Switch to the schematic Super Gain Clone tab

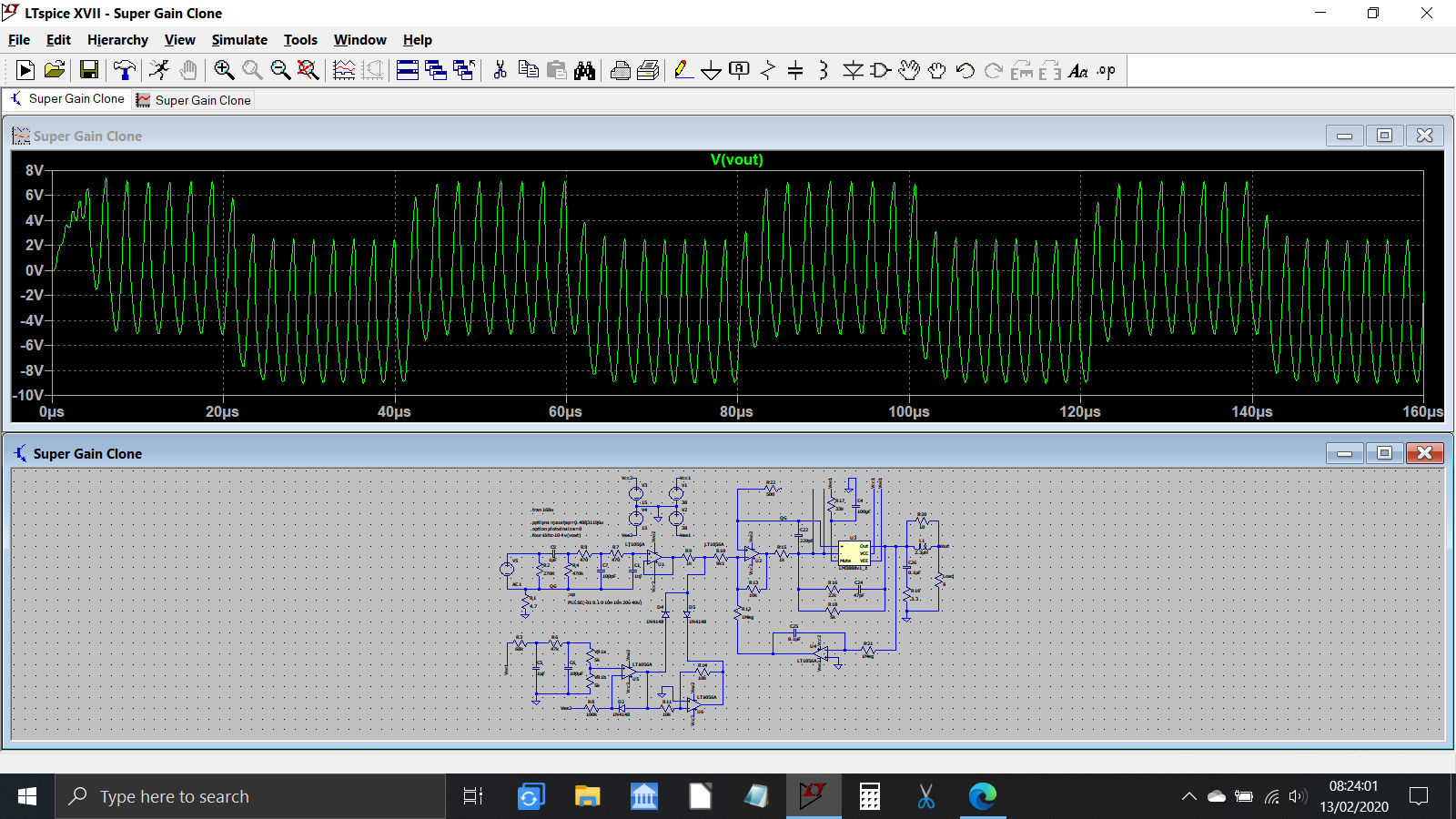click(67, 99)
